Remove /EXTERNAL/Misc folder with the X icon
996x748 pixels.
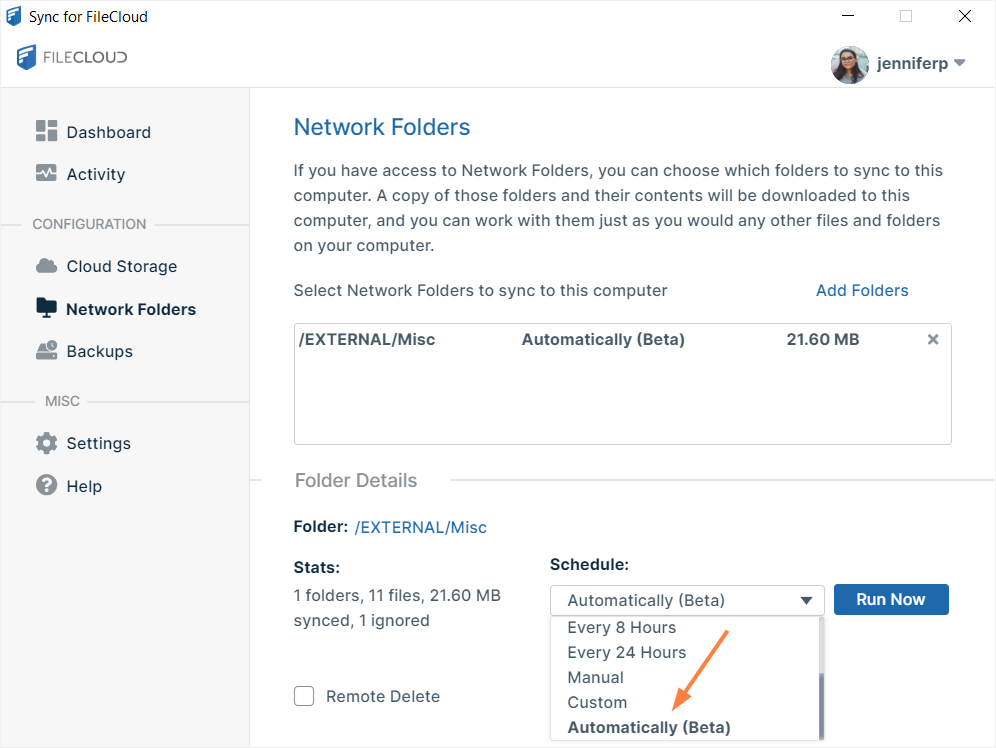pos(932,339)
